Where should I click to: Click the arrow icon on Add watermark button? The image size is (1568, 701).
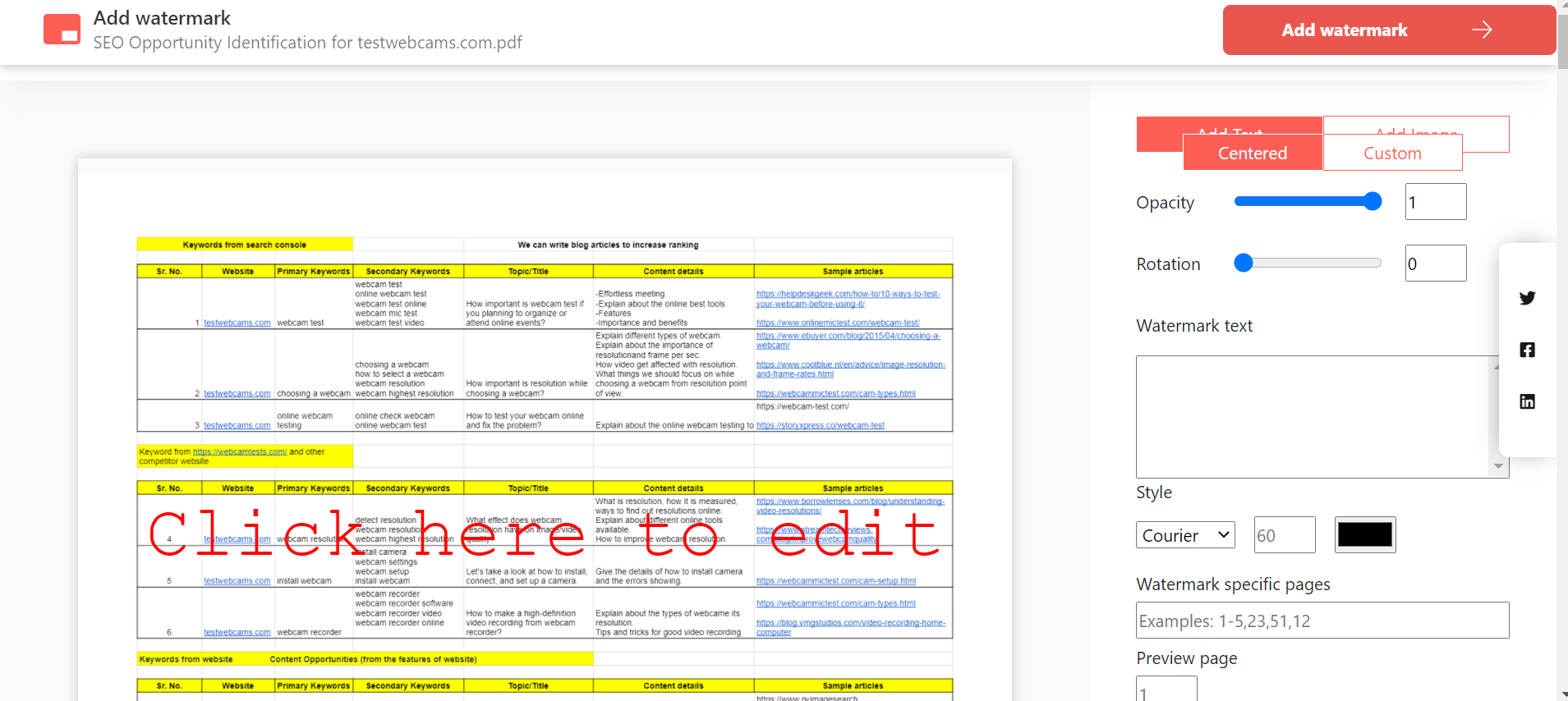(x=1482, y=30)
